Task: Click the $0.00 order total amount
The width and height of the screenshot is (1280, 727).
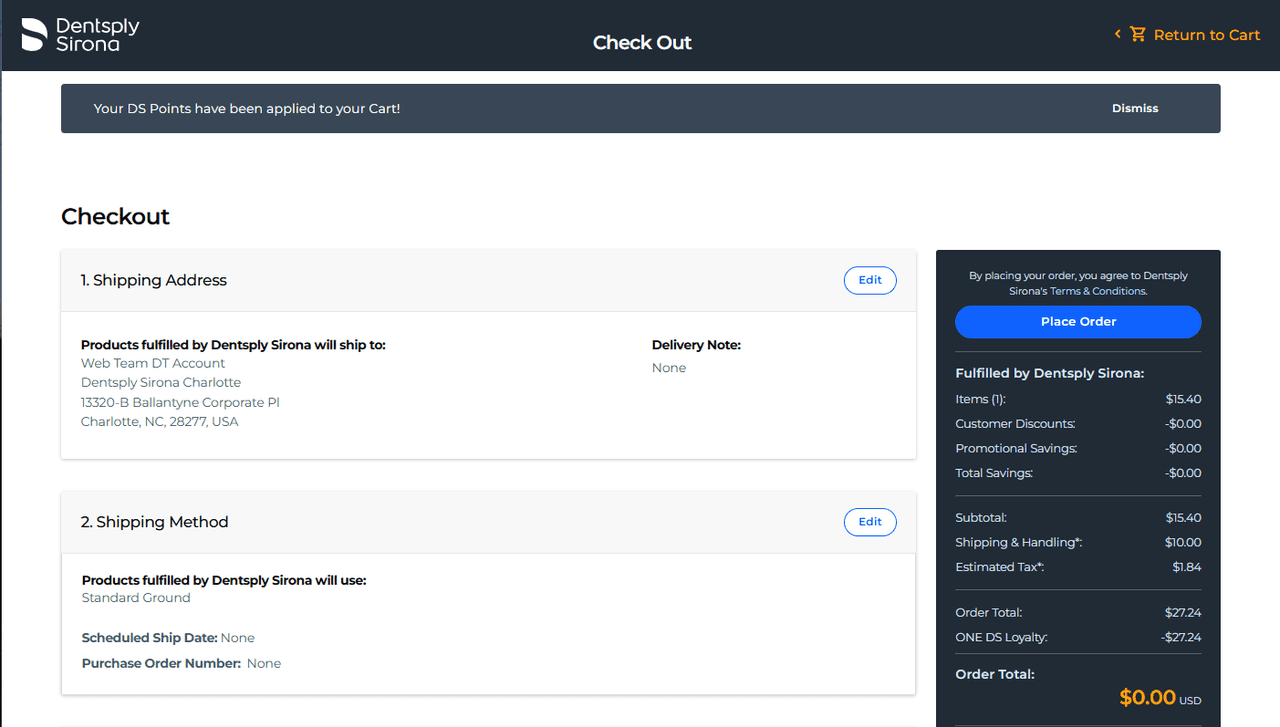Action: click(1147, 697)
